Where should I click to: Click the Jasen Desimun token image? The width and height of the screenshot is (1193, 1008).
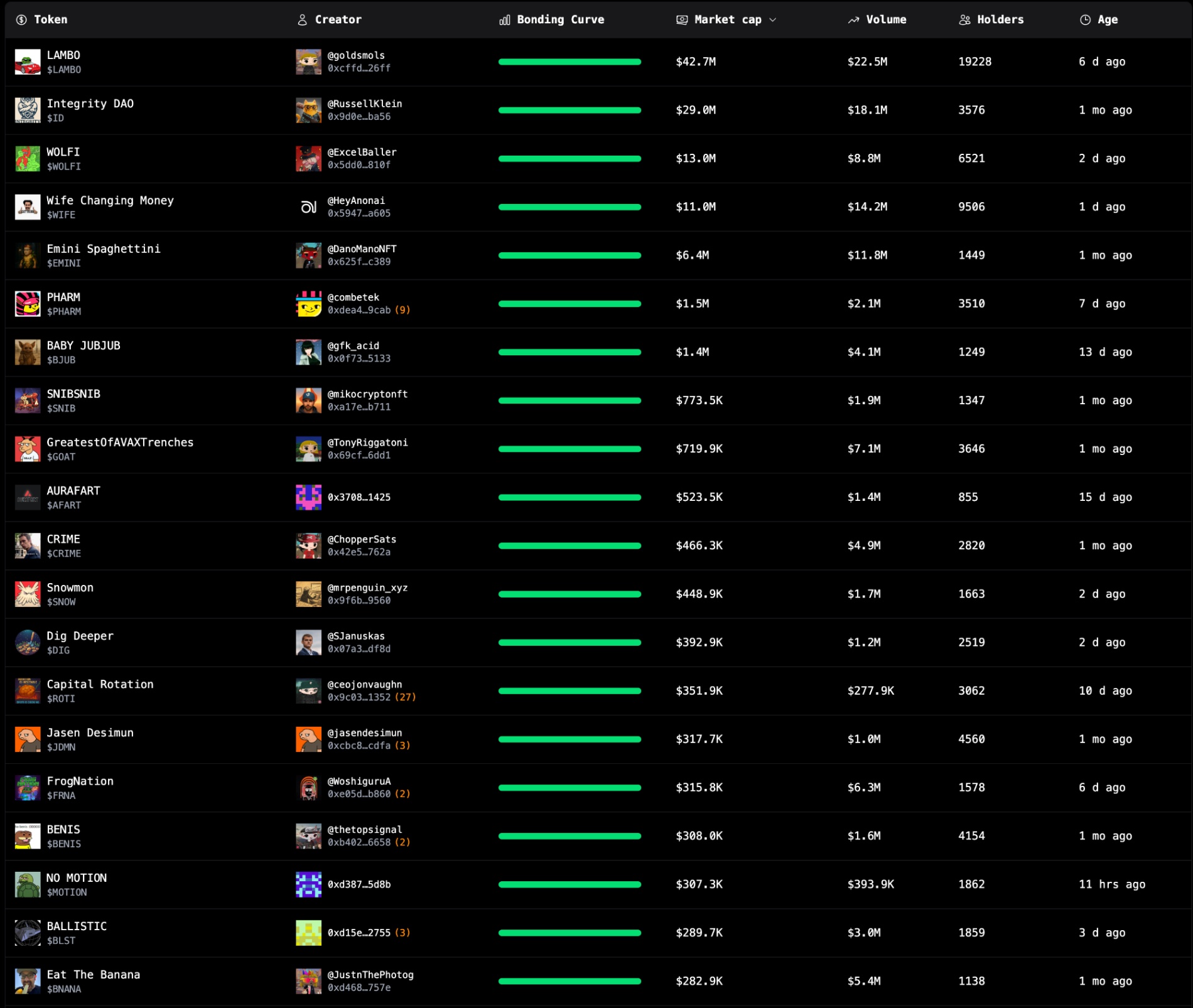point(28,739)
